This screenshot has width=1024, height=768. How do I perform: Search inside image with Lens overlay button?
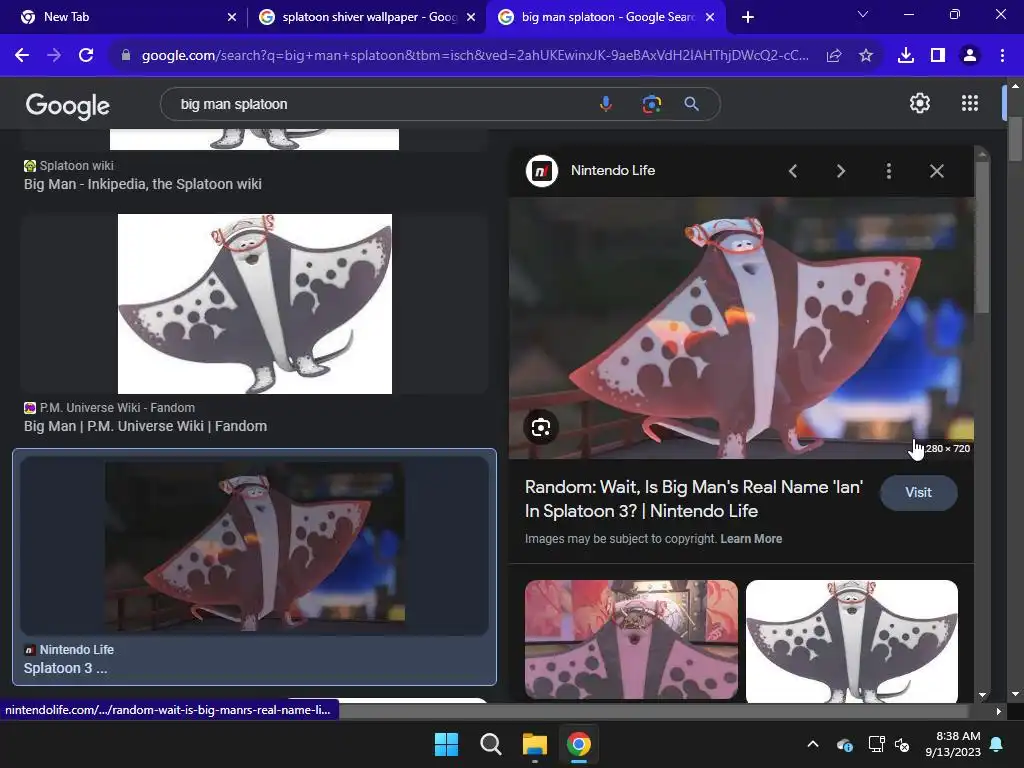click(541, 428)
